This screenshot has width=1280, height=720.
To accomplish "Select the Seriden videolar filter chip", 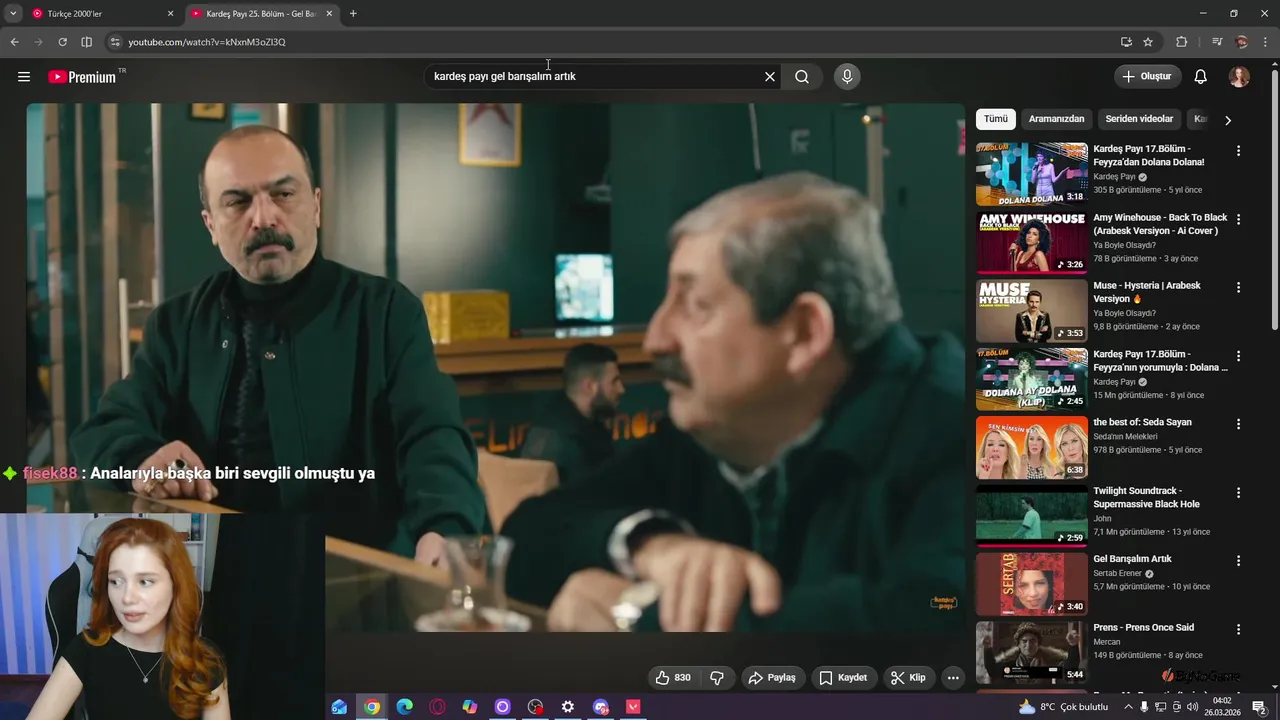I will 1139,119.
